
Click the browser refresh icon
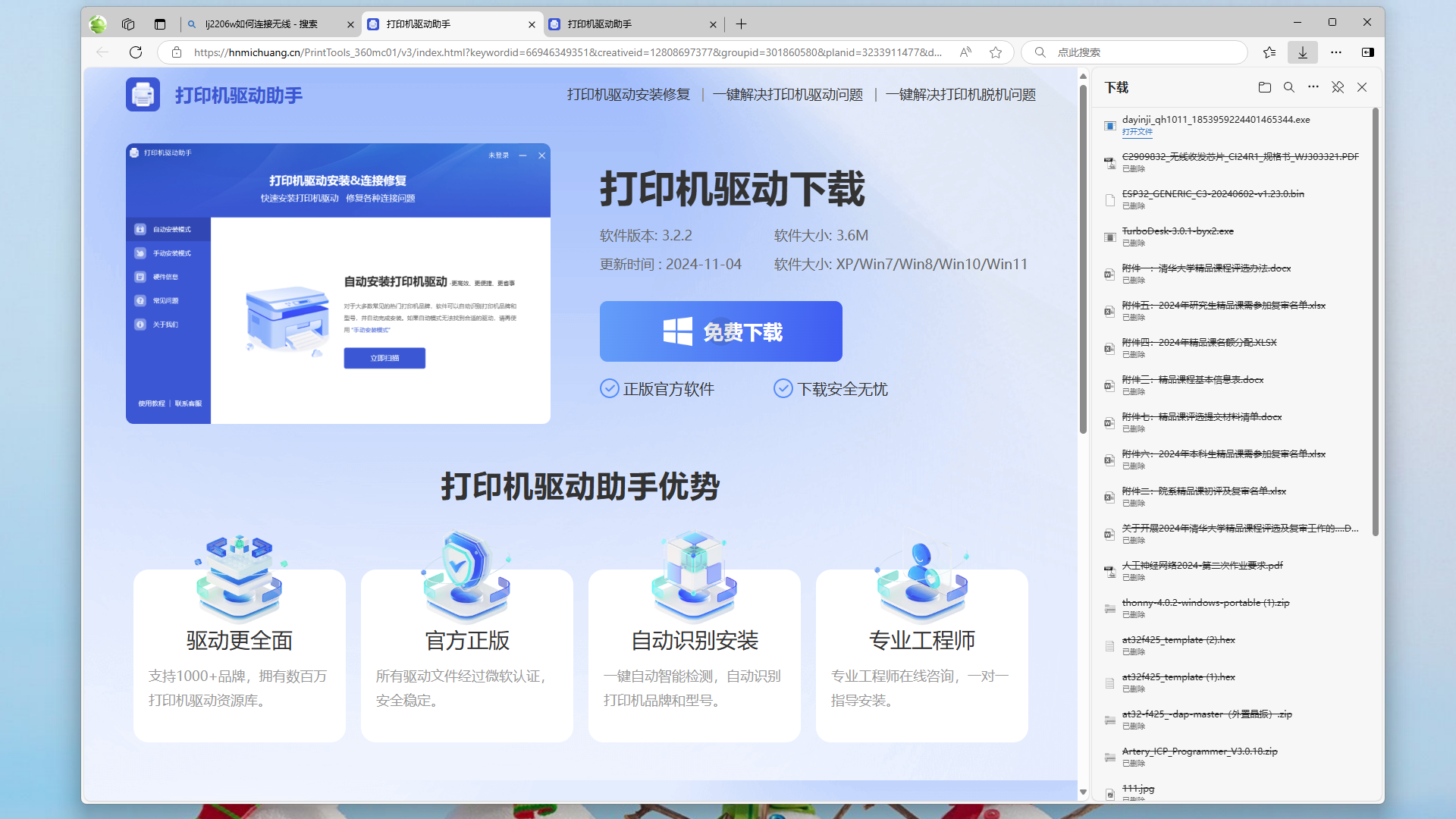point(136,52)
